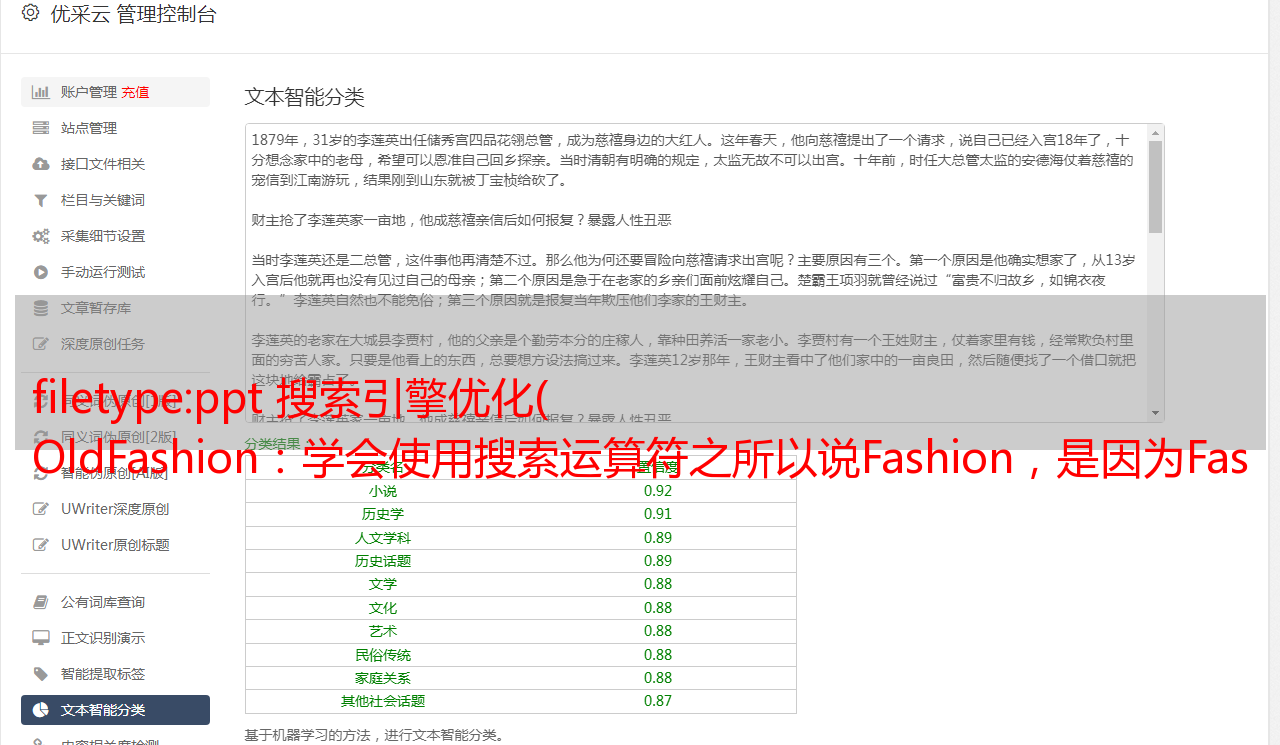The width and height of the screenshot is (1280, 745).
Task: Click the 小说 category cell
Action: (x=383, y=491)
